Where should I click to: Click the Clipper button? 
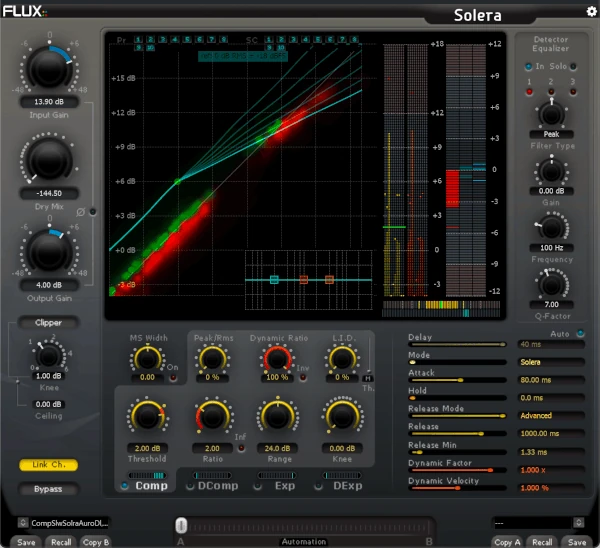point(49,323)
